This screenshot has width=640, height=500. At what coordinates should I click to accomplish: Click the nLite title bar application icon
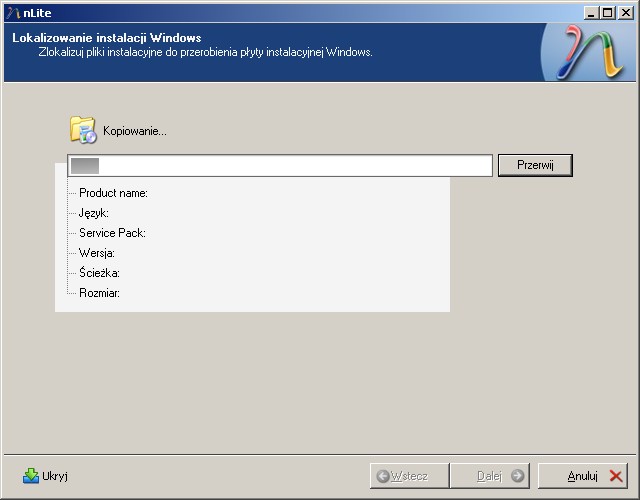13,13
